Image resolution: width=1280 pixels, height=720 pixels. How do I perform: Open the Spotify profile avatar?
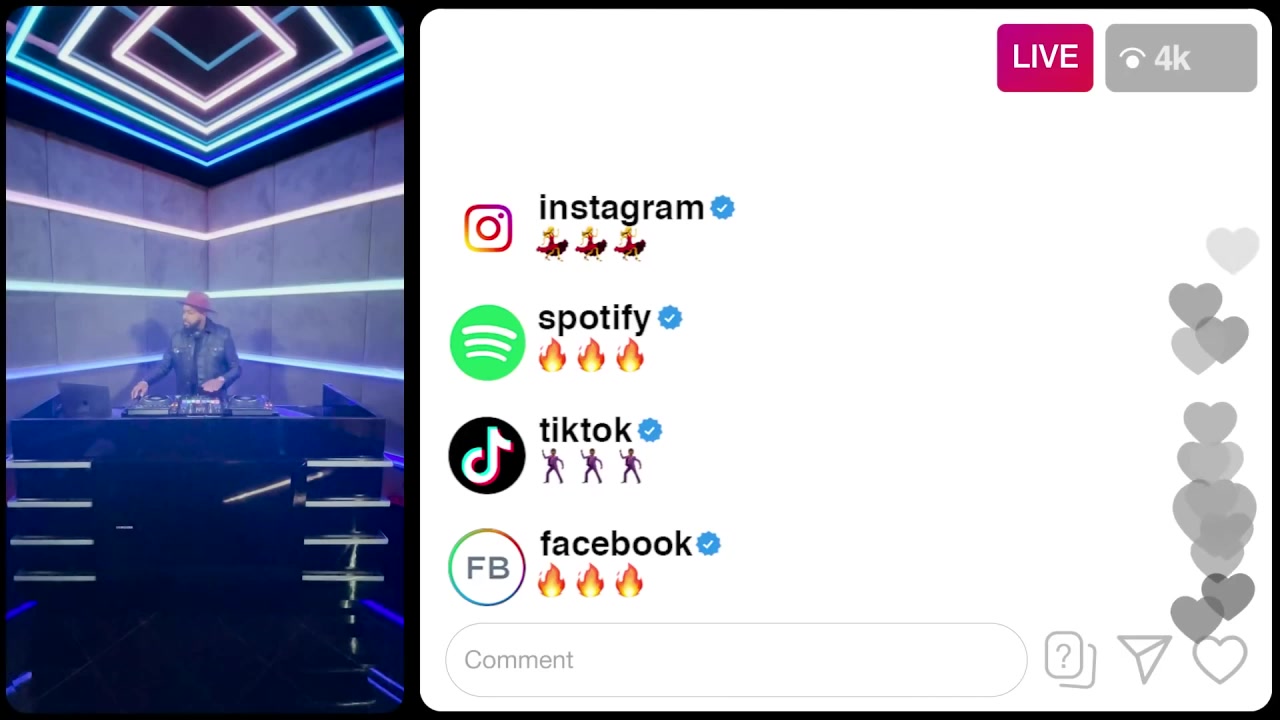[487, 343]
